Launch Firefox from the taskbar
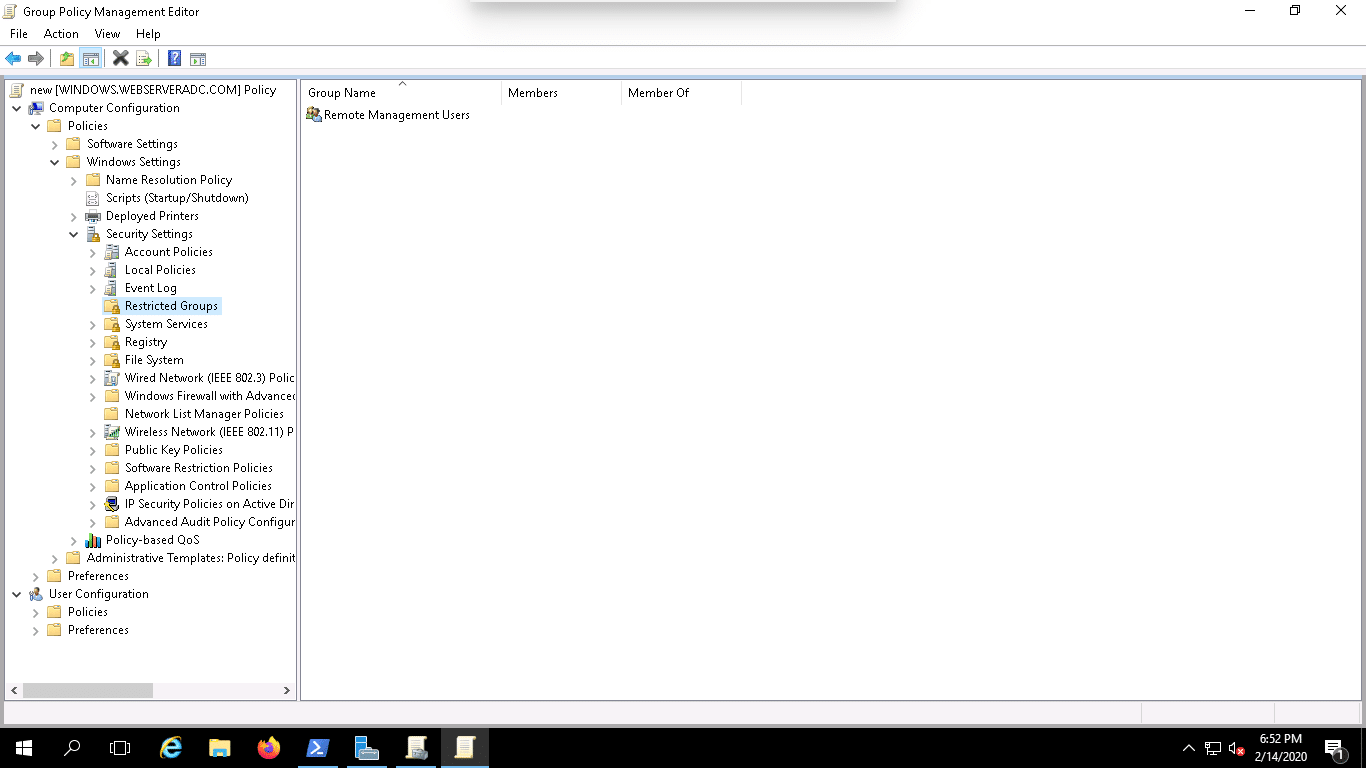1366x768 pixels. point(268,748)
